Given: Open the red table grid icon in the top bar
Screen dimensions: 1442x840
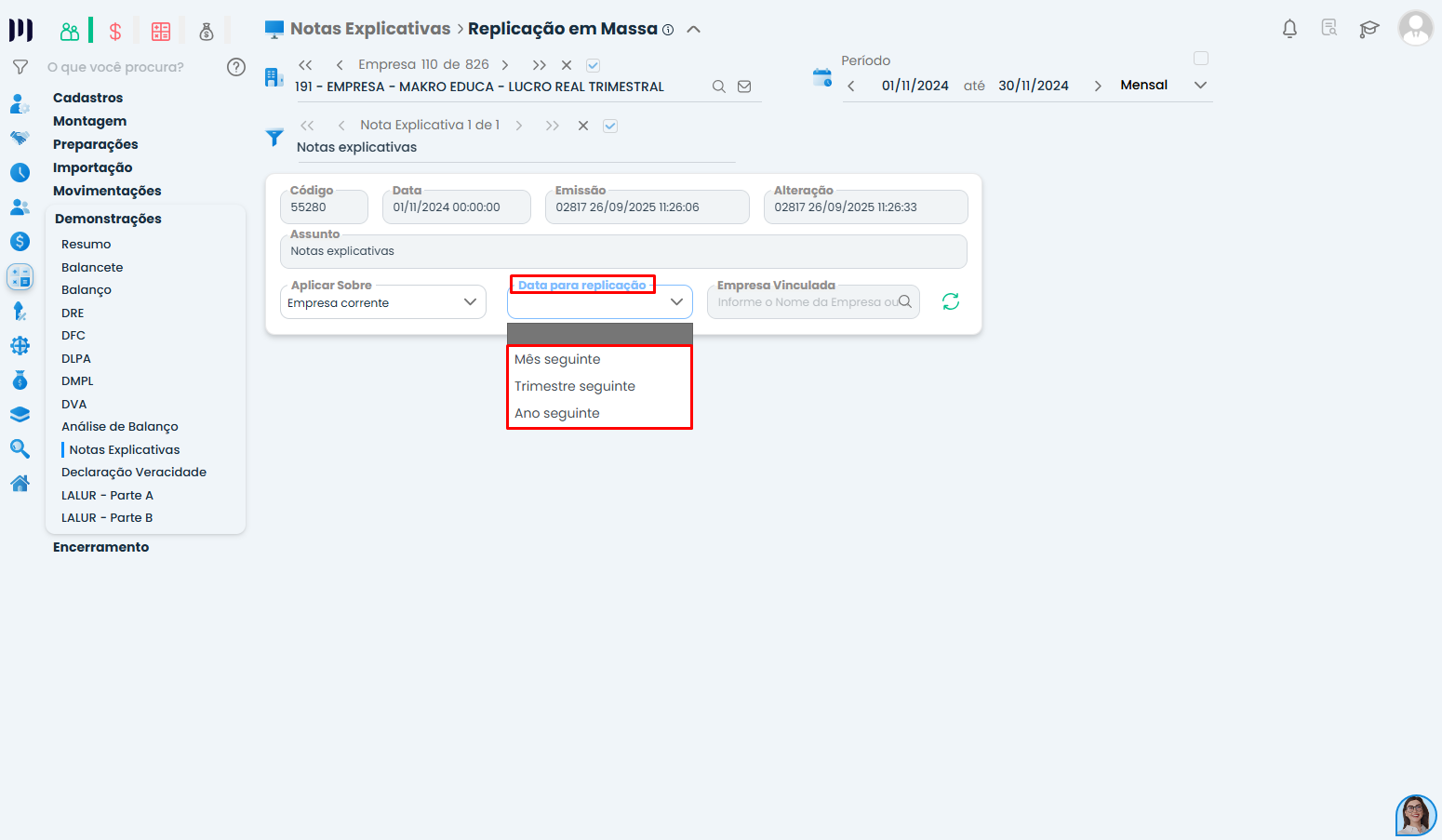Looking at the screenshot, I should (x=161, y=32).
